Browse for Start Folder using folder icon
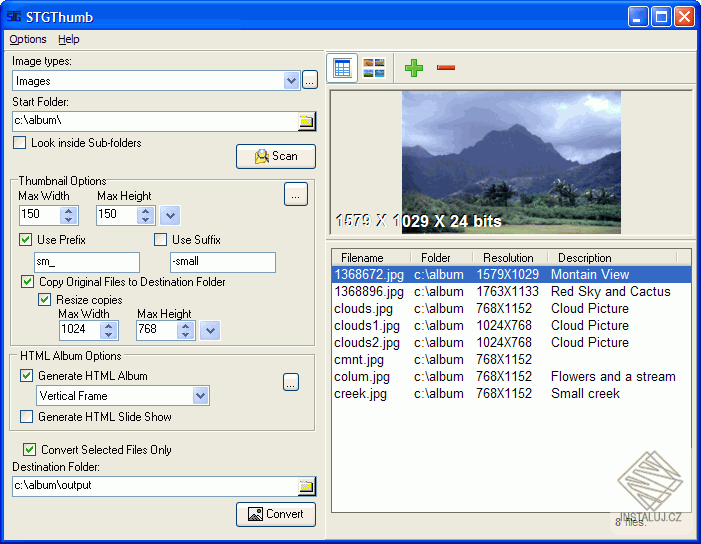The image size is (701, 544). point(307,122)
